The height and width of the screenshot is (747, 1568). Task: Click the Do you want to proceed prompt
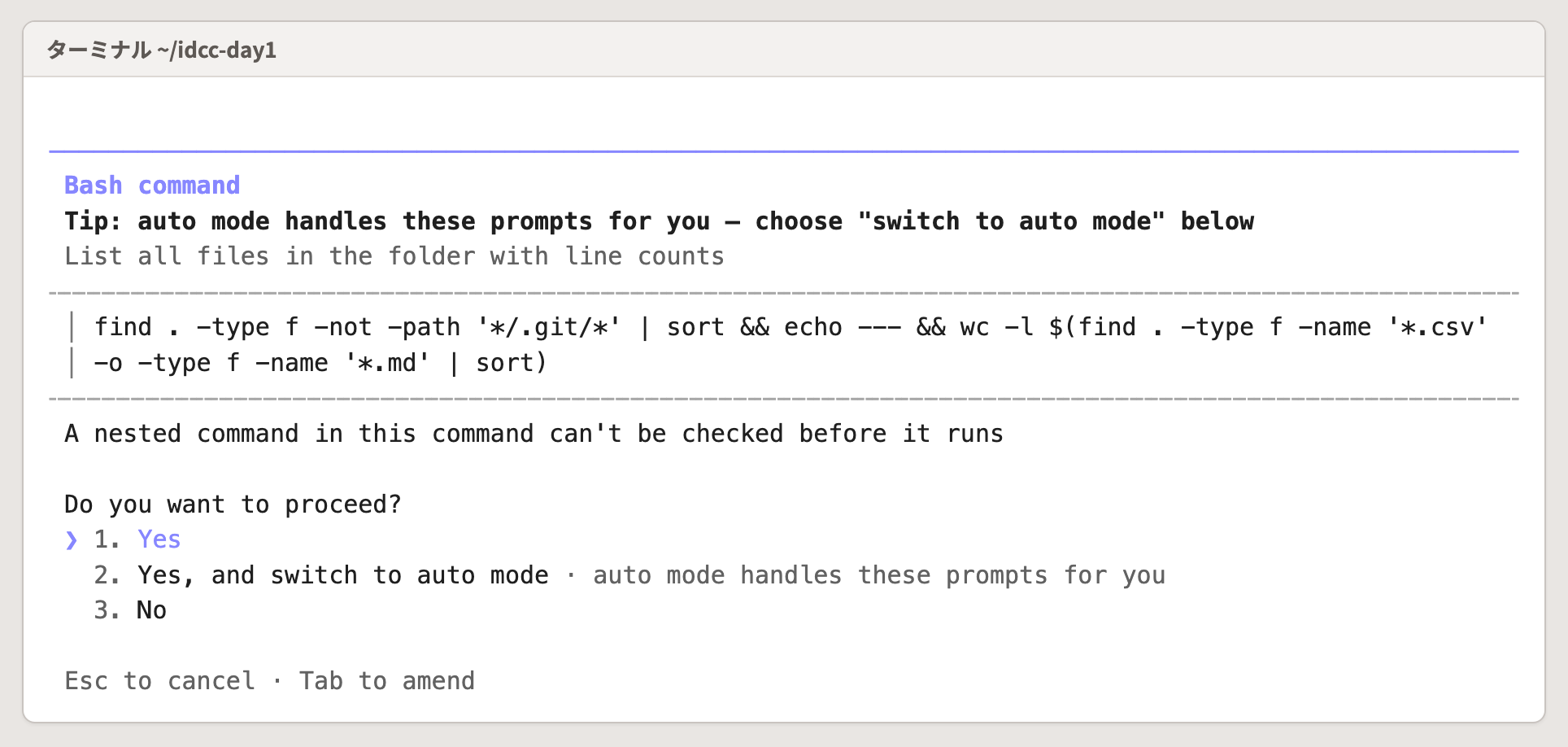(x=233, y=505)
